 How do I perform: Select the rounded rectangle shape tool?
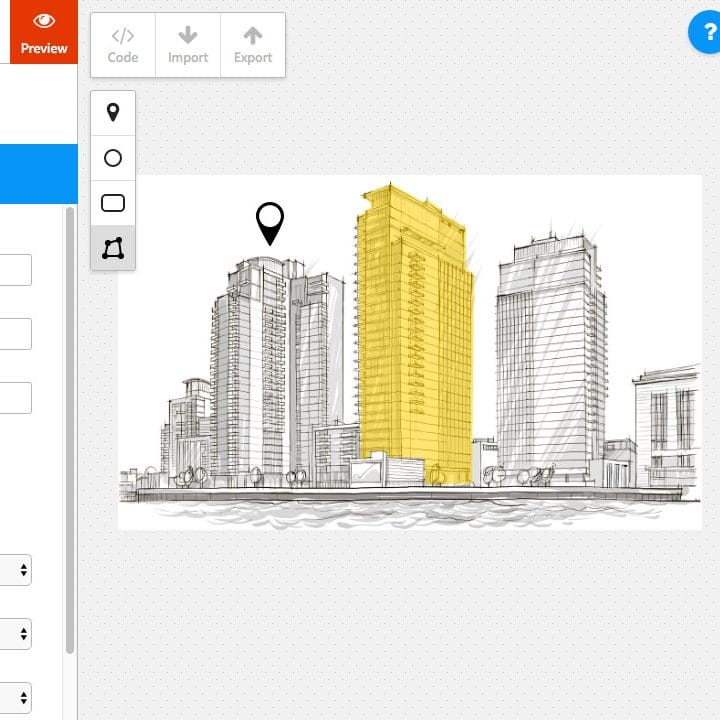(113, 203)
